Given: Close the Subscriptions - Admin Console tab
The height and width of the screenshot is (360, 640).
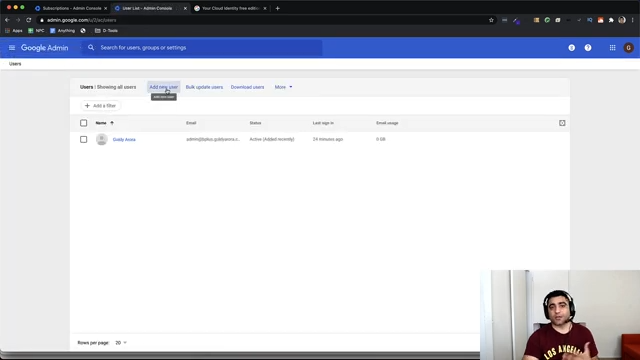Looking at the screenshot, I should tap(105, 8).
